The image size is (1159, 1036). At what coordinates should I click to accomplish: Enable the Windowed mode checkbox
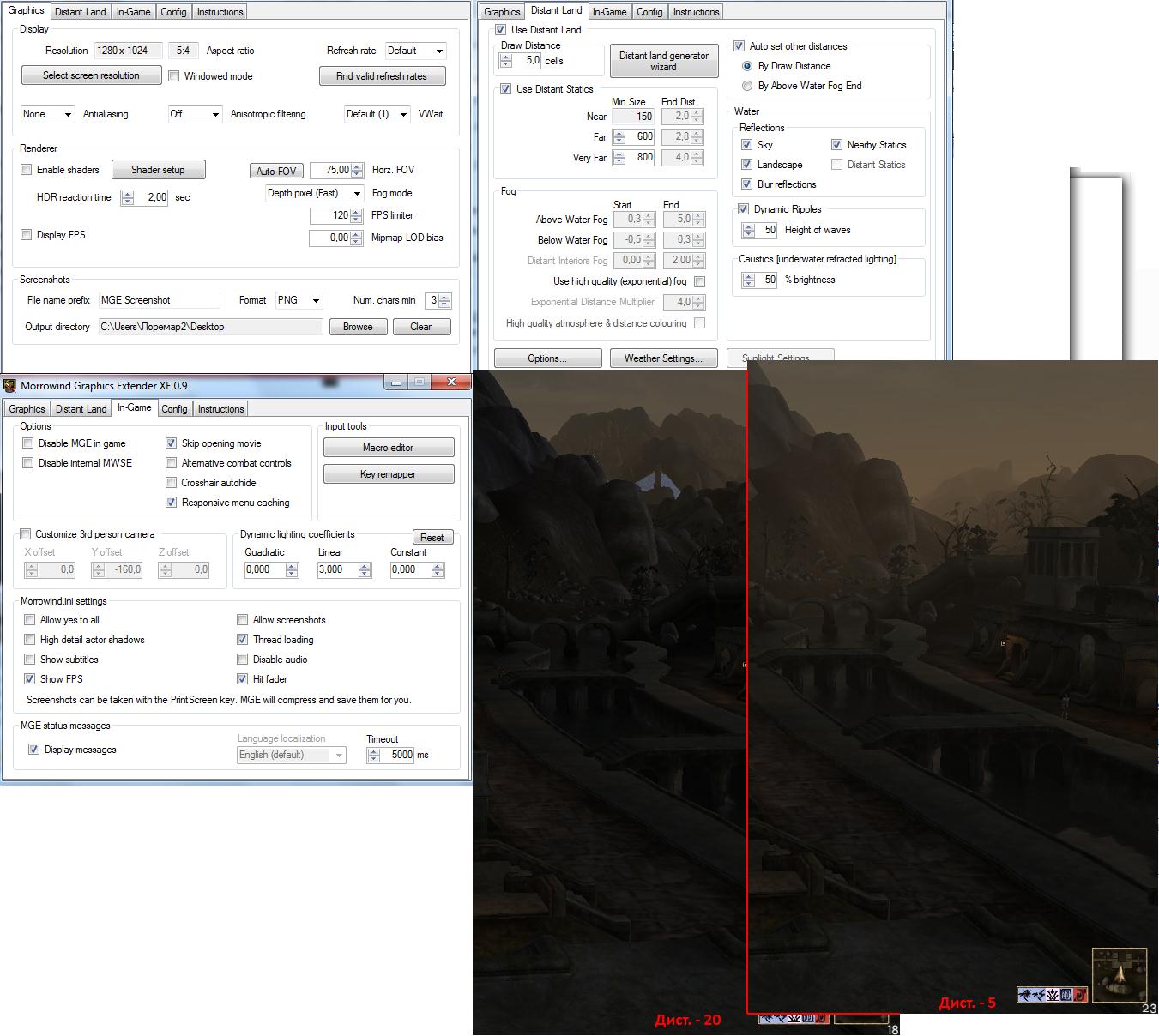pos(174,76)
